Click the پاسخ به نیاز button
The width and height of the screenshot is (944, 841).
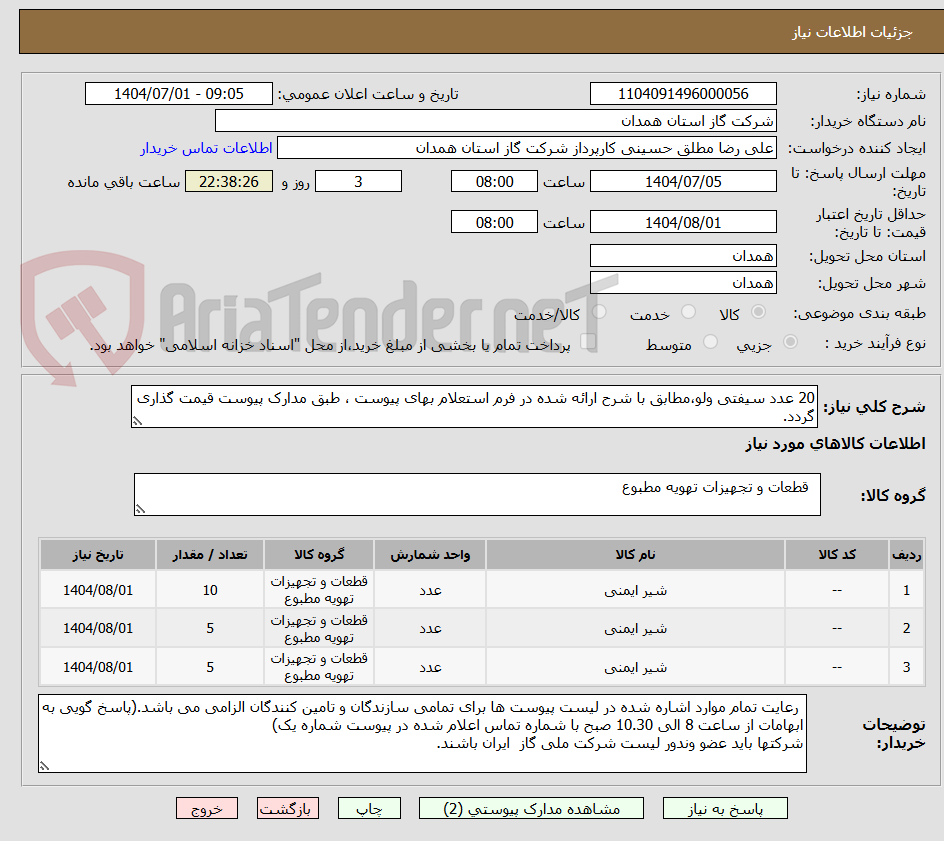coord(725,808)
